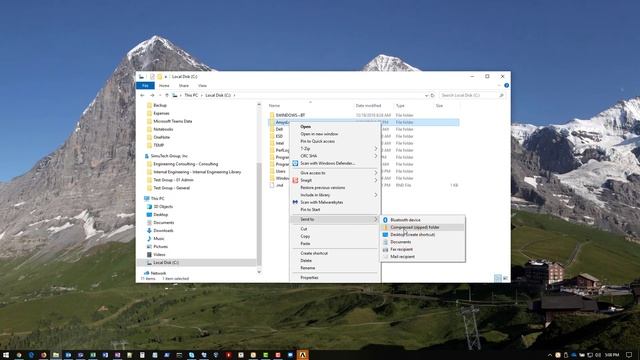Choose Restore previous versions
The height and width of the screenshot is (360, 640).
335,188
